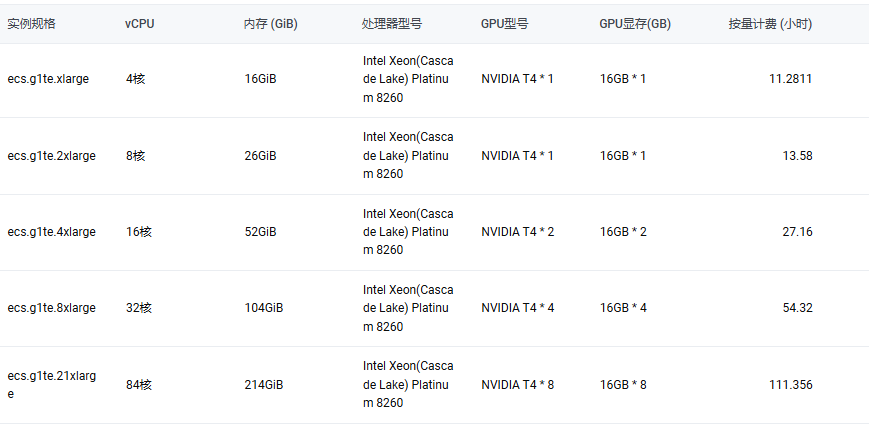
Task: Click the 111.356 hourly price
Action: tap(791, 384)
